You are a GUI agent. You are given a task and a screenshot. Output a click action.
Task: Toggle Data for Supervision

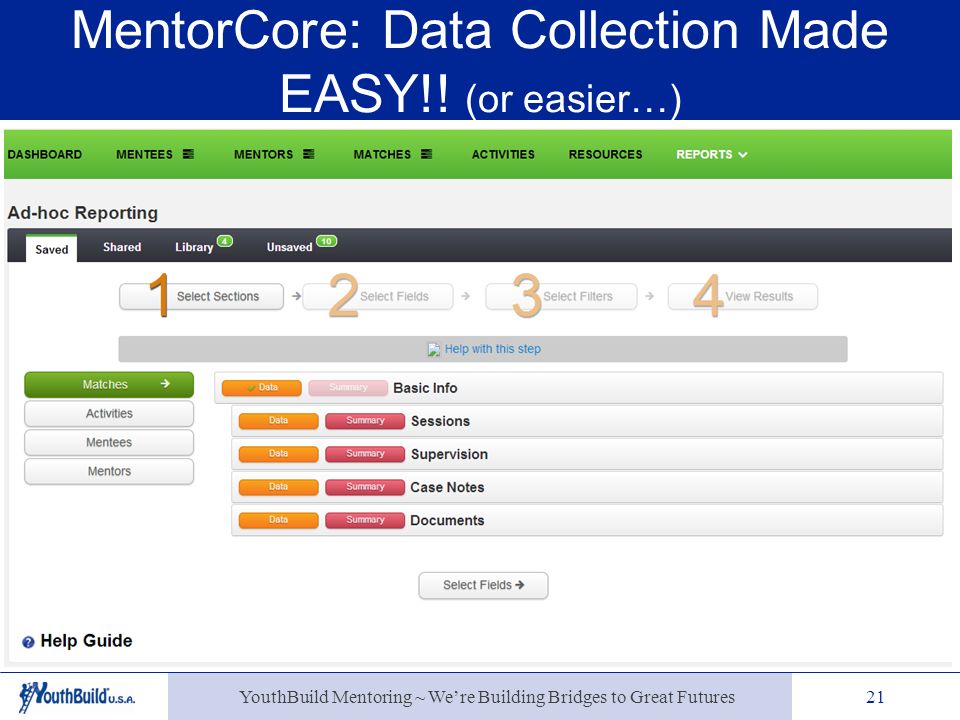point(279,454)
